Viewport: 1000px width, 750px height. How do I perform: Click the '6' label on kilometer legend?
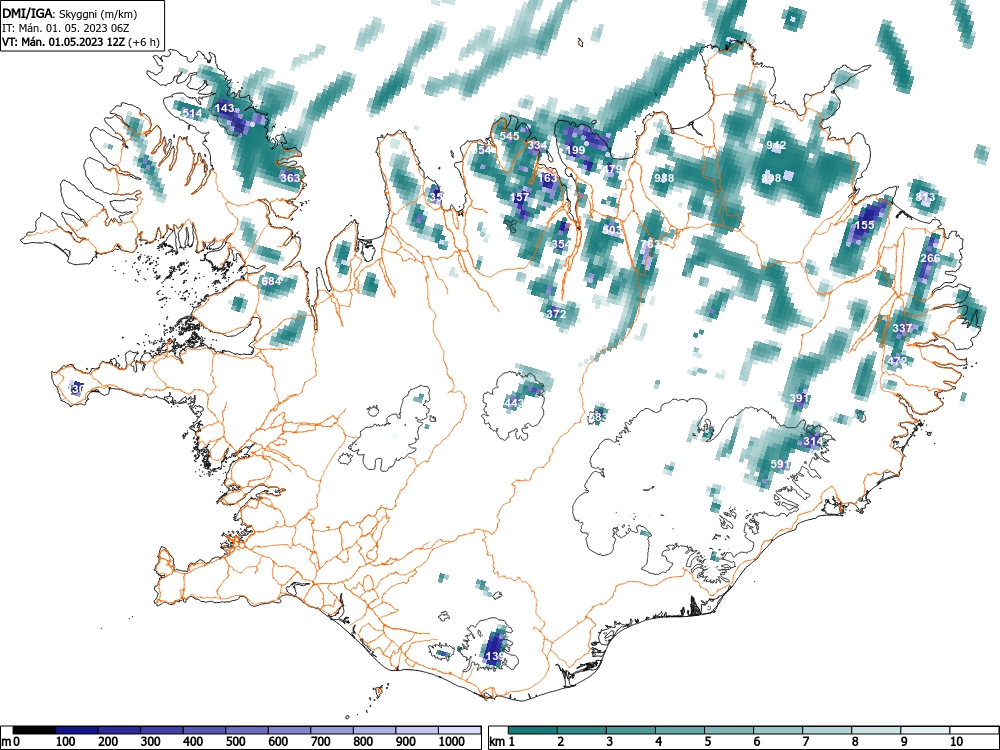coord(756,741)
